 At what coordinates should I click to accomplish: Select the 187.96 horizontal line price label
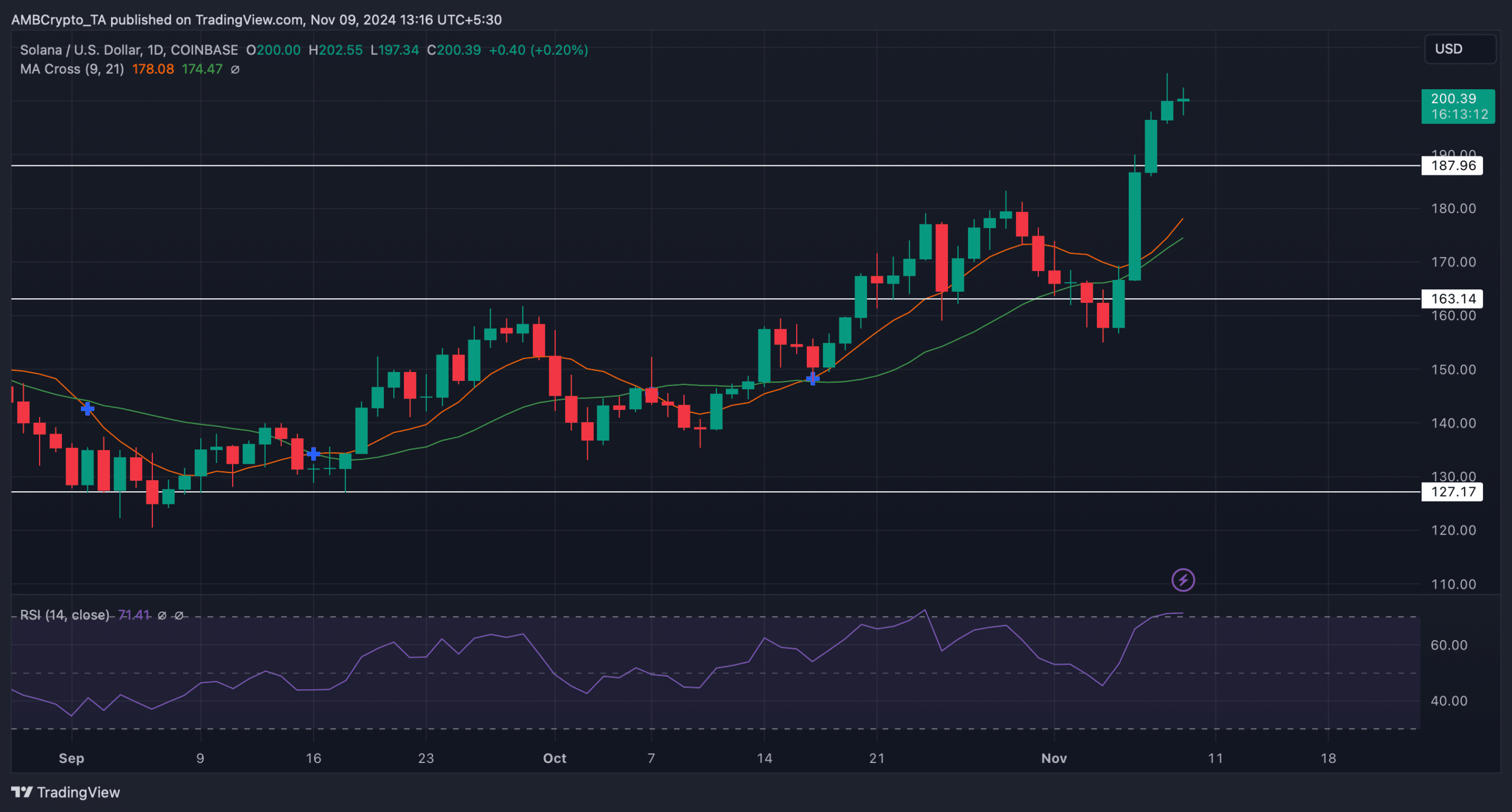click(x=1452, y=166)
